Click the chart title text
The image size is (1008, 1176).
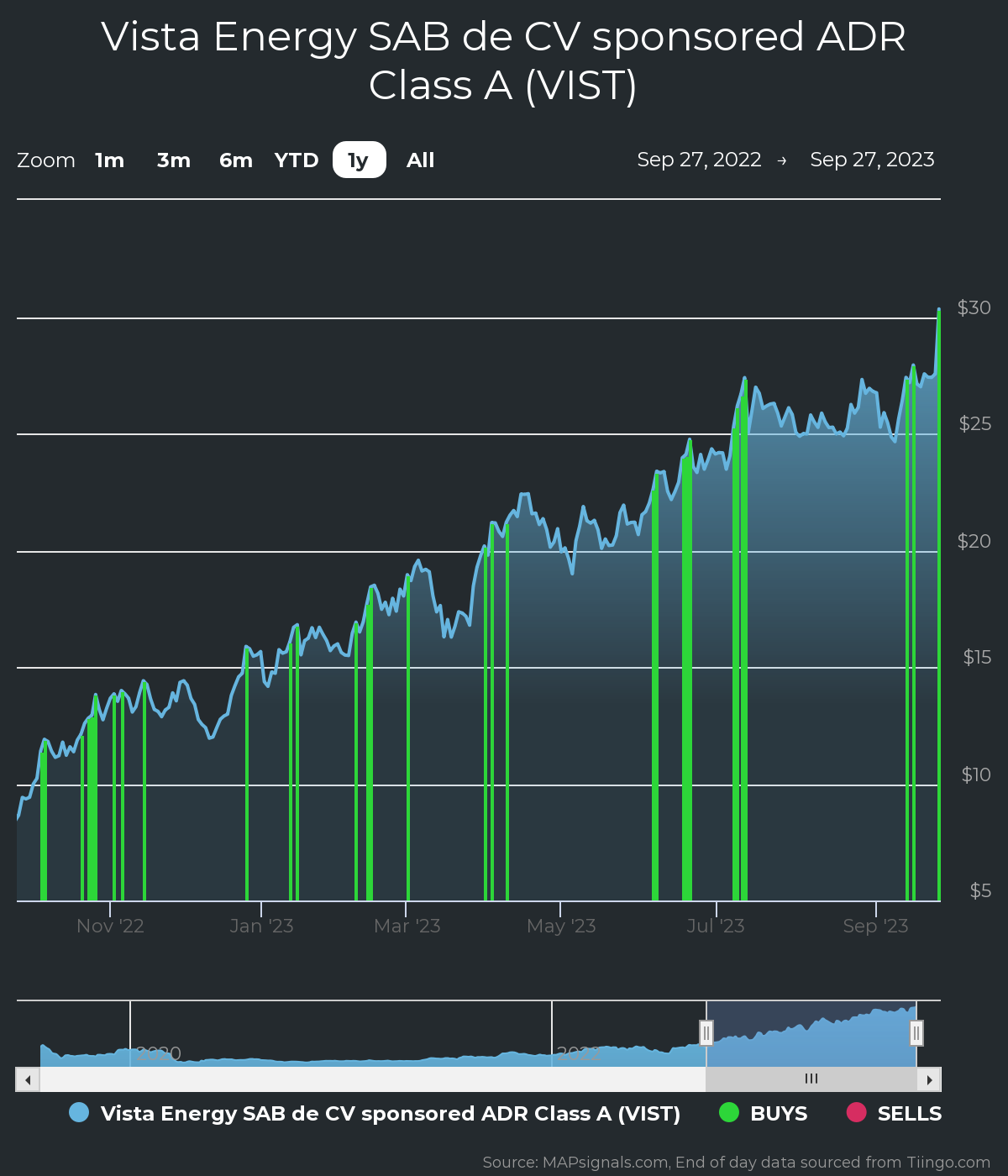(x=504, y=60)
